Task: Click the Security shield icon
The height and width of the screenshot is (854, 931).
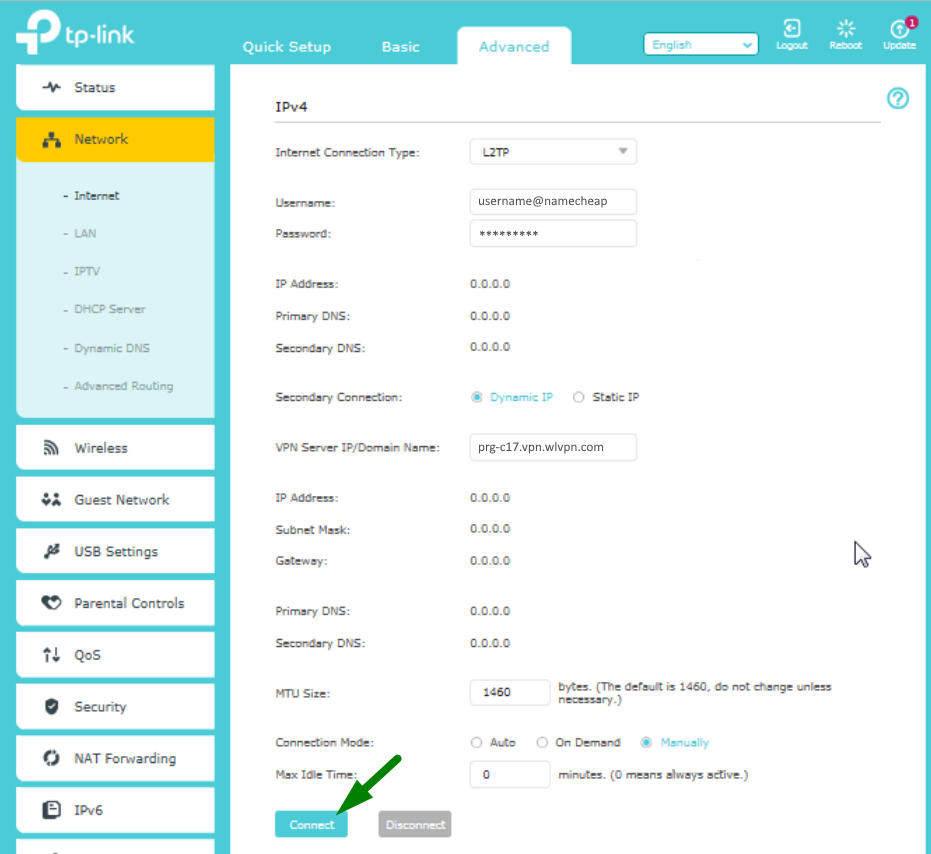Action: click(52, 706)
